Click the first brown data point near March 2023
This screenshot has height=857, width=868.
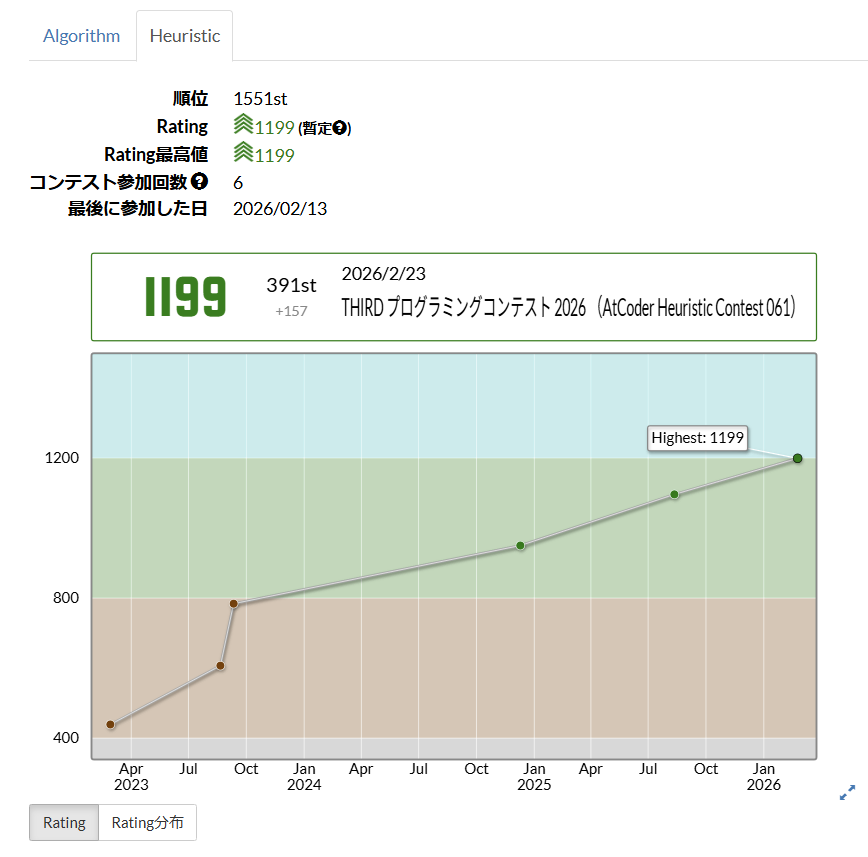(110, 725)
